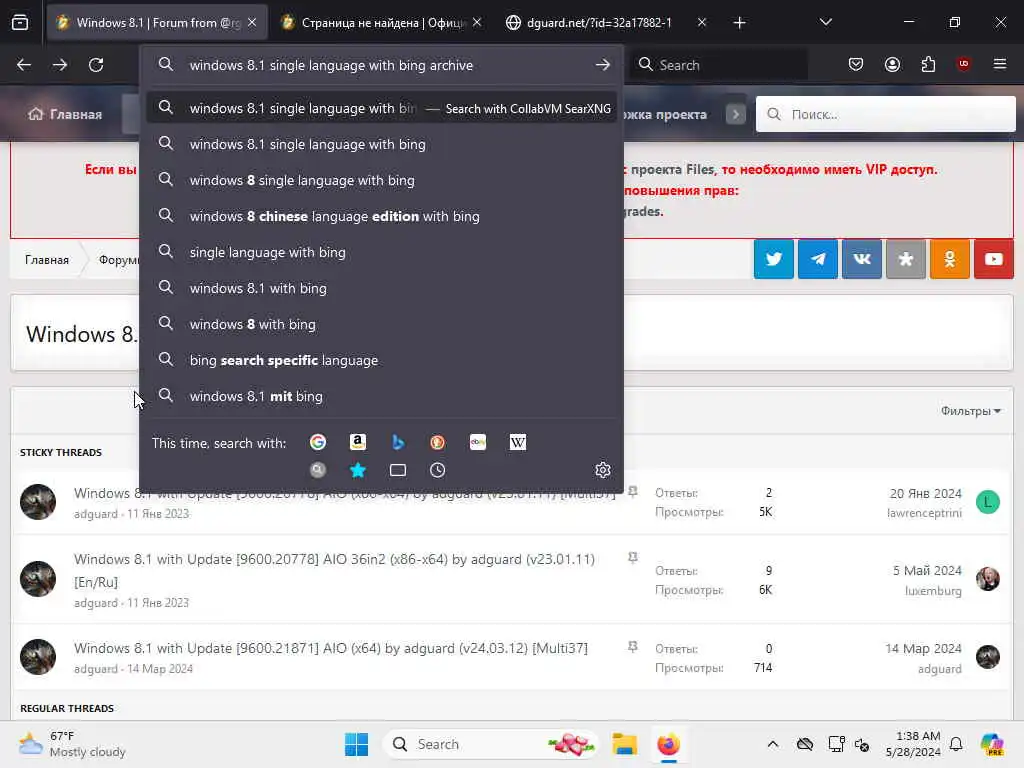Screen dimensions: 1024x768
Task: Open the Extensions puzzle icon
Action: [x=928, y=64]
